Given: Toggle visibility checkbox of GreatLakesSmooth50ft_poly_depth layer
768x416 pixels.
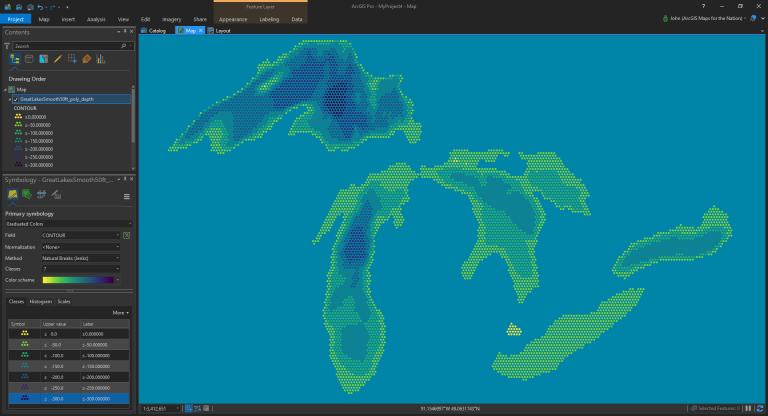Looking at the screenshot, I should pyautogui.click(x=16, y=99).
